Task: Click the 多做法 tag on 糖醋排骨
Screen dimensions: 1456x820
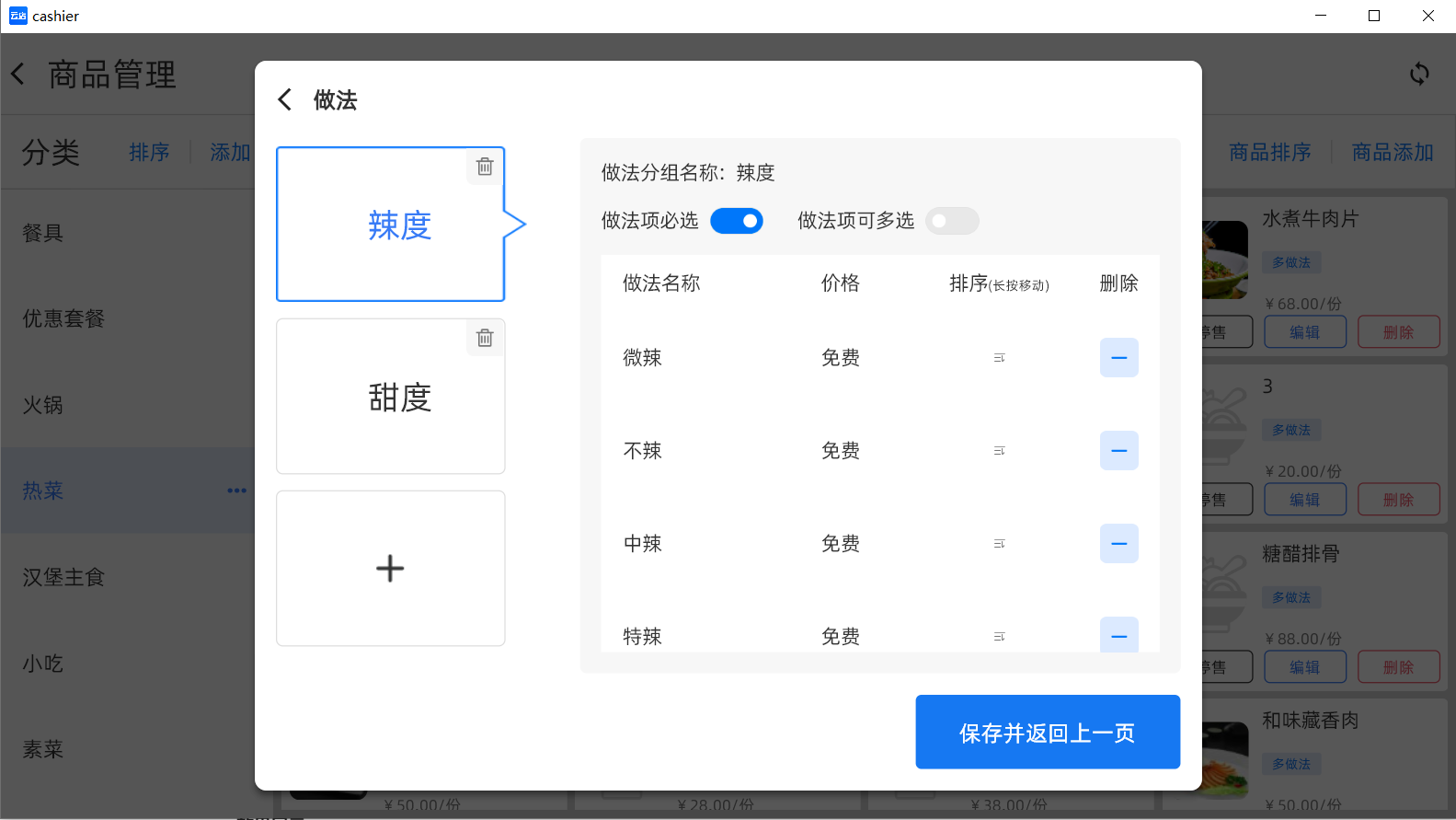Action: click(x=1291, y=597)
